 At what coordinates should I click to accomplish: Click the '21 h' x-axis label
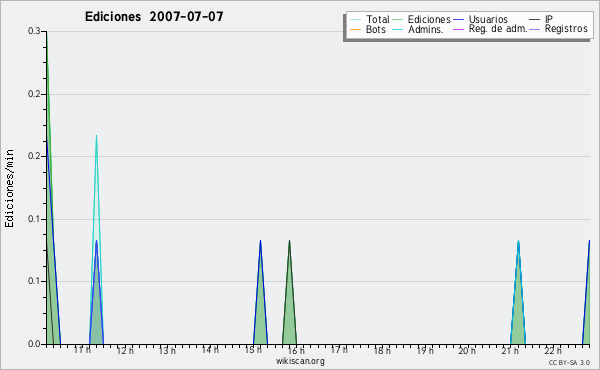coord(510,350)
